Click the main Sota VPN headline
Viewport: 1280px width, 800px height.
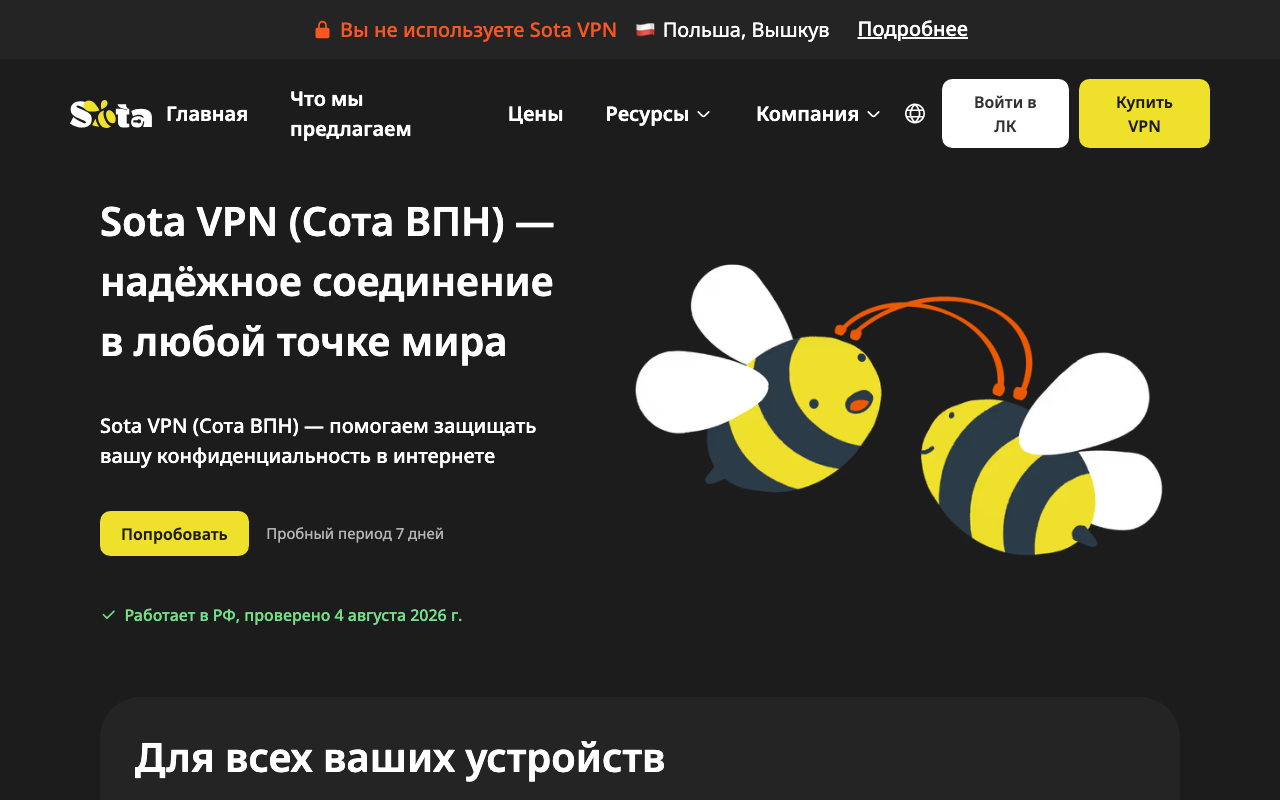pos(327,282)
